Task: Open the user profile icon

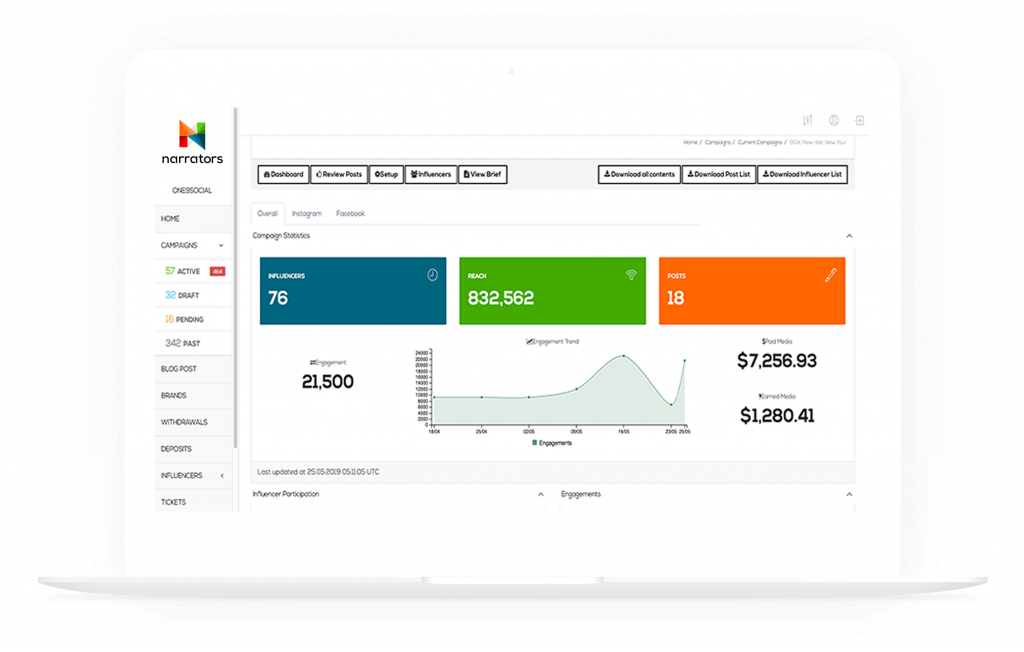Action: click(834, 120)
